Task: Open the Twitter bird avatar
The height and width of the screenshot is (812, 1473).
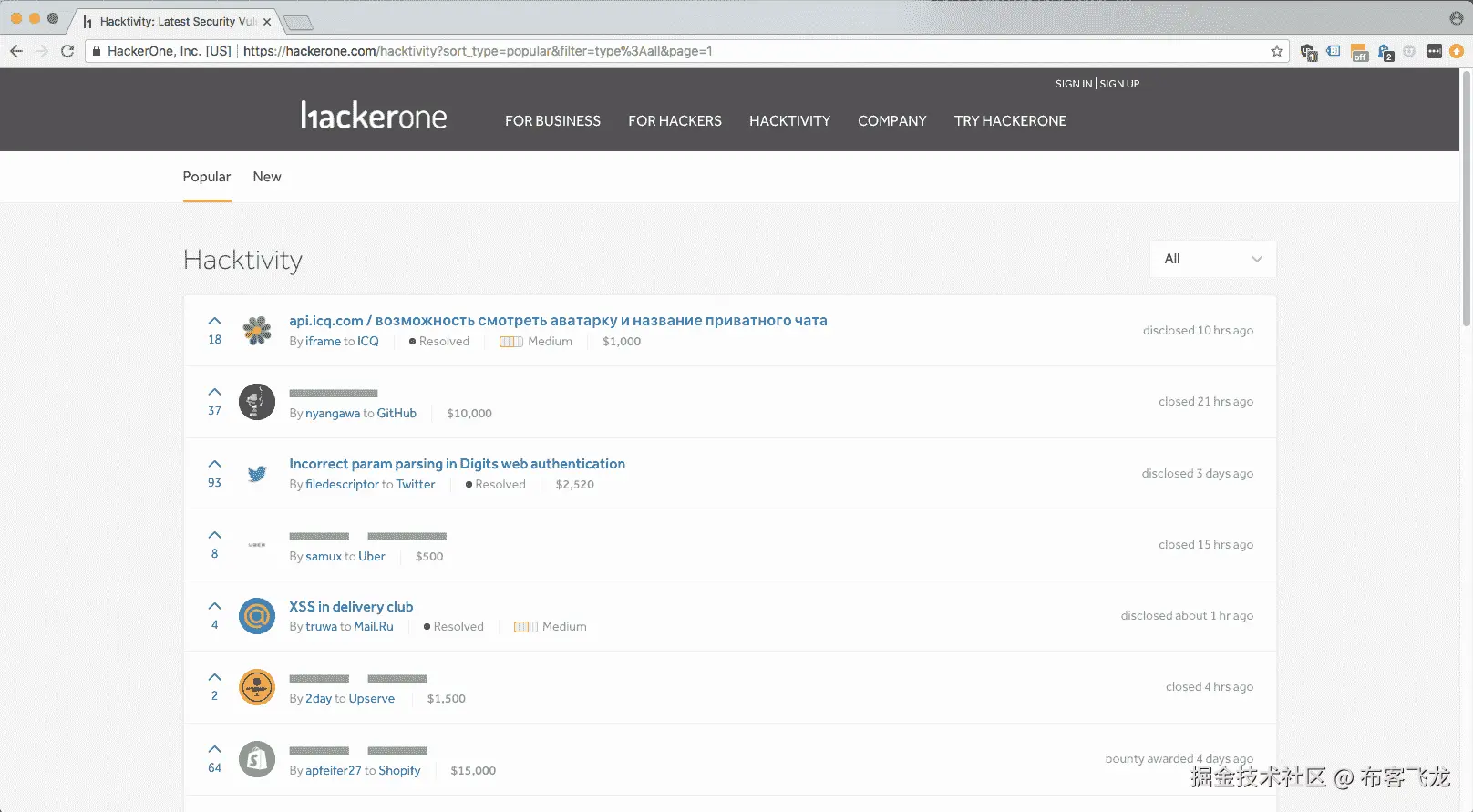Action: tap(257, 473)
